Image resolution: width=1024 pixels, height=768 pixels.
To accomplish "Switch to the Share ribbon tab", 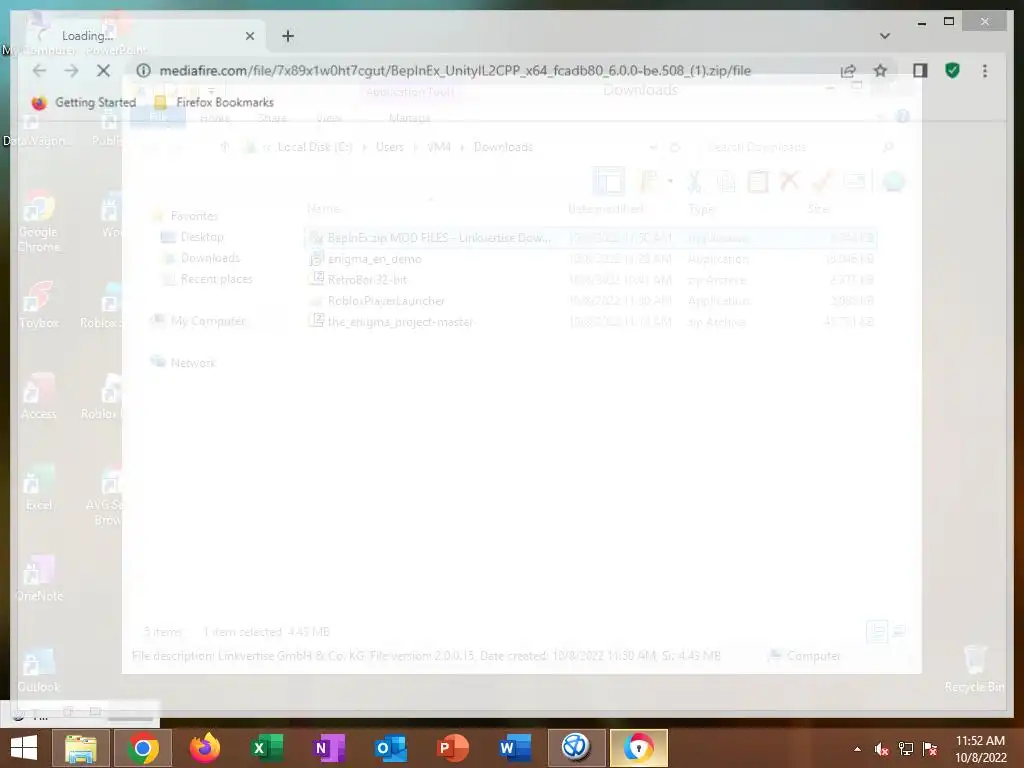I will [x=272, y=118].
